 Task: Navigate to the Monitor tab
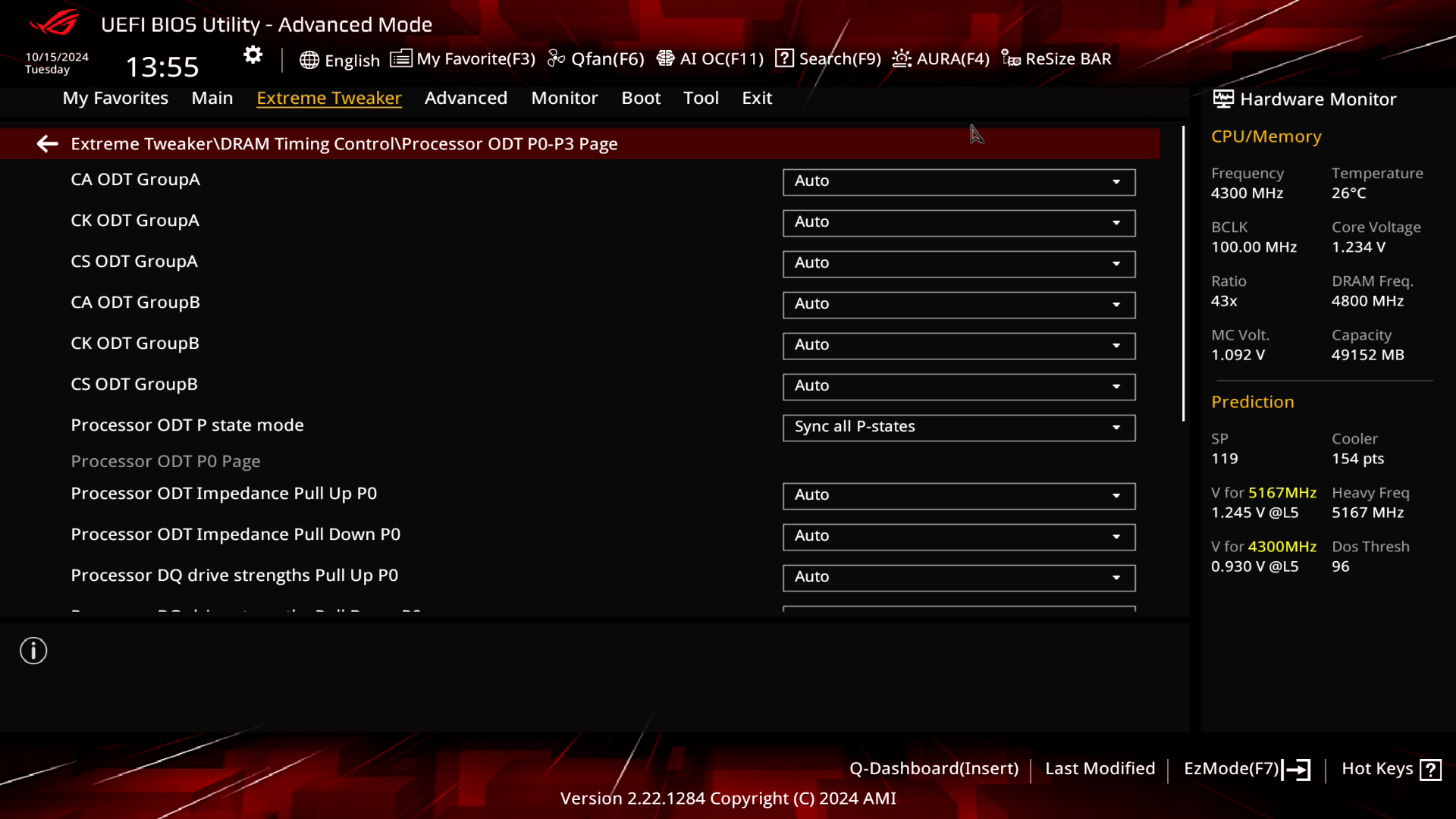(564, 97)
